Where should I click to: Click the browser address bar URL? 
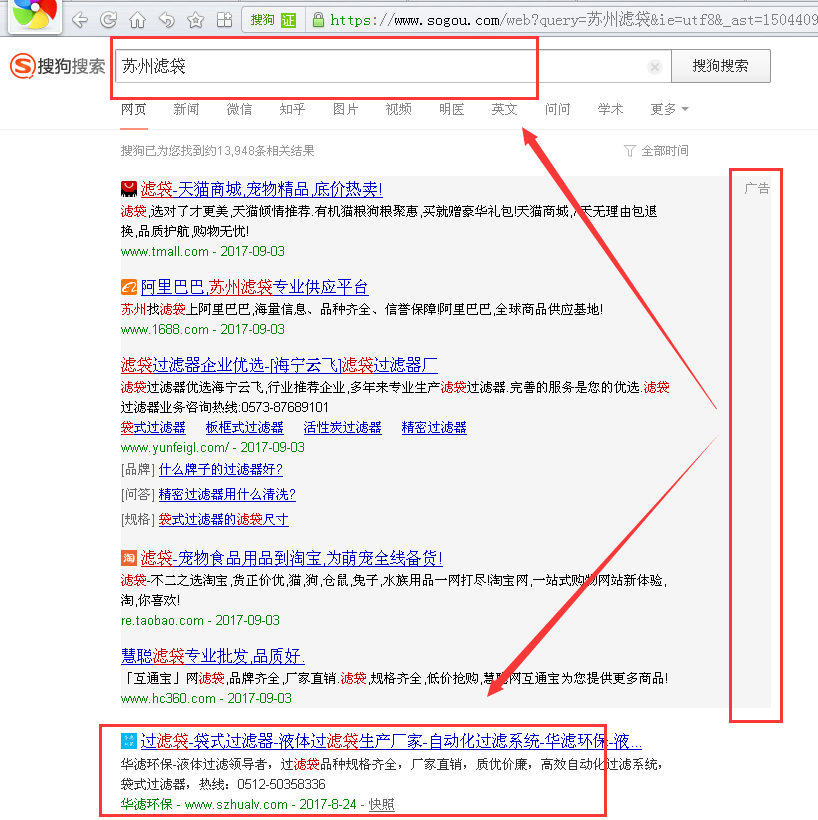(560, 20)
